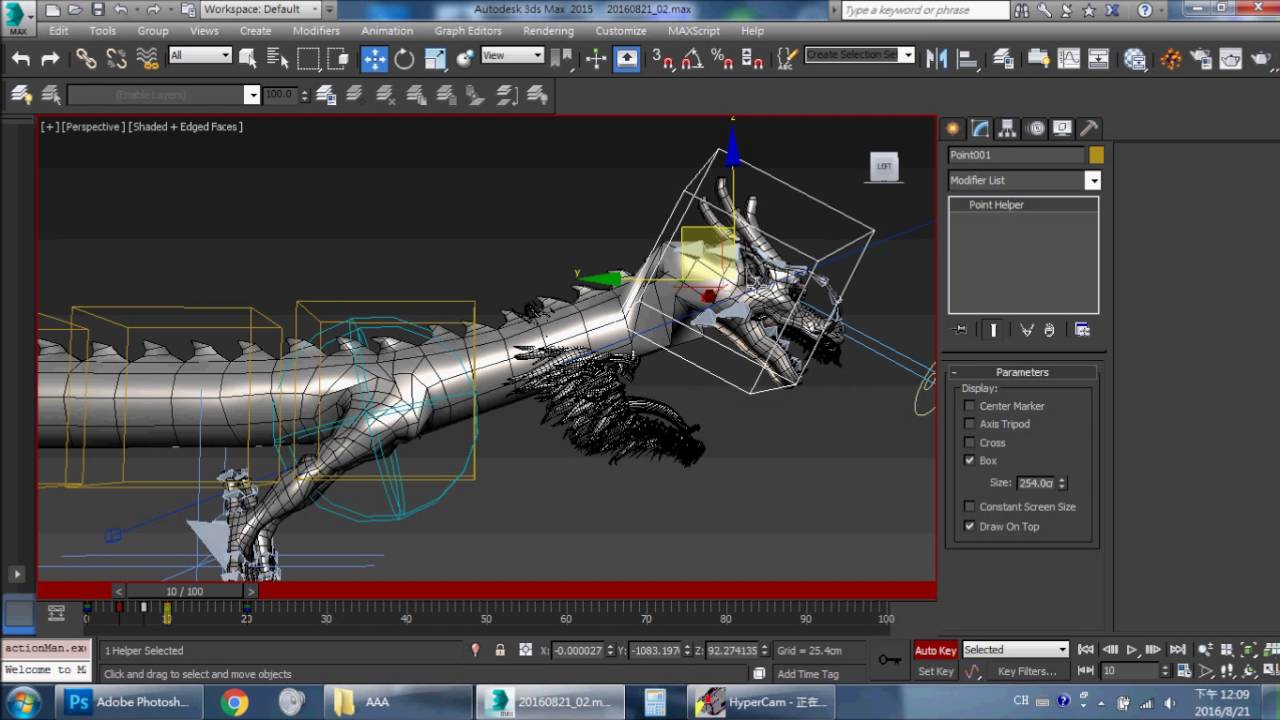Enable the Center Marker checkbox
Viewport: 1280px width, 720px height.
[969, 406]
